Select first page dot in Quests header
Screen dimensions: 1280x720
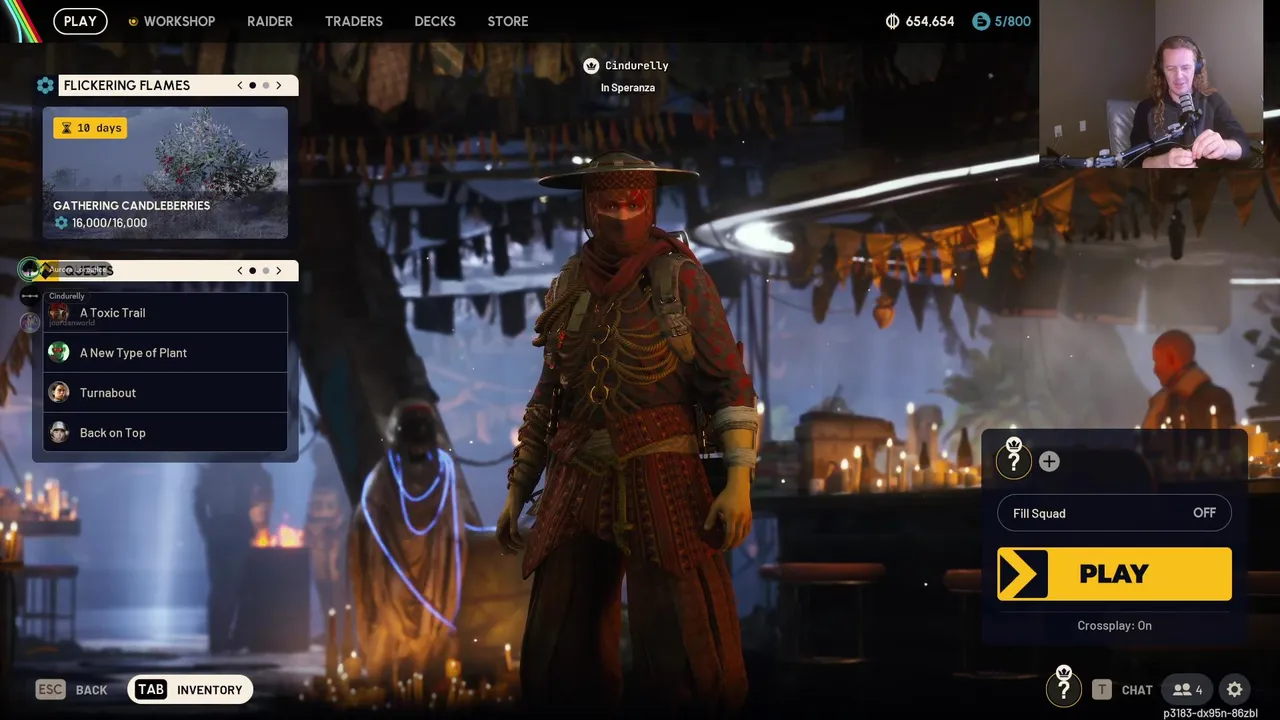click(253, 270)
